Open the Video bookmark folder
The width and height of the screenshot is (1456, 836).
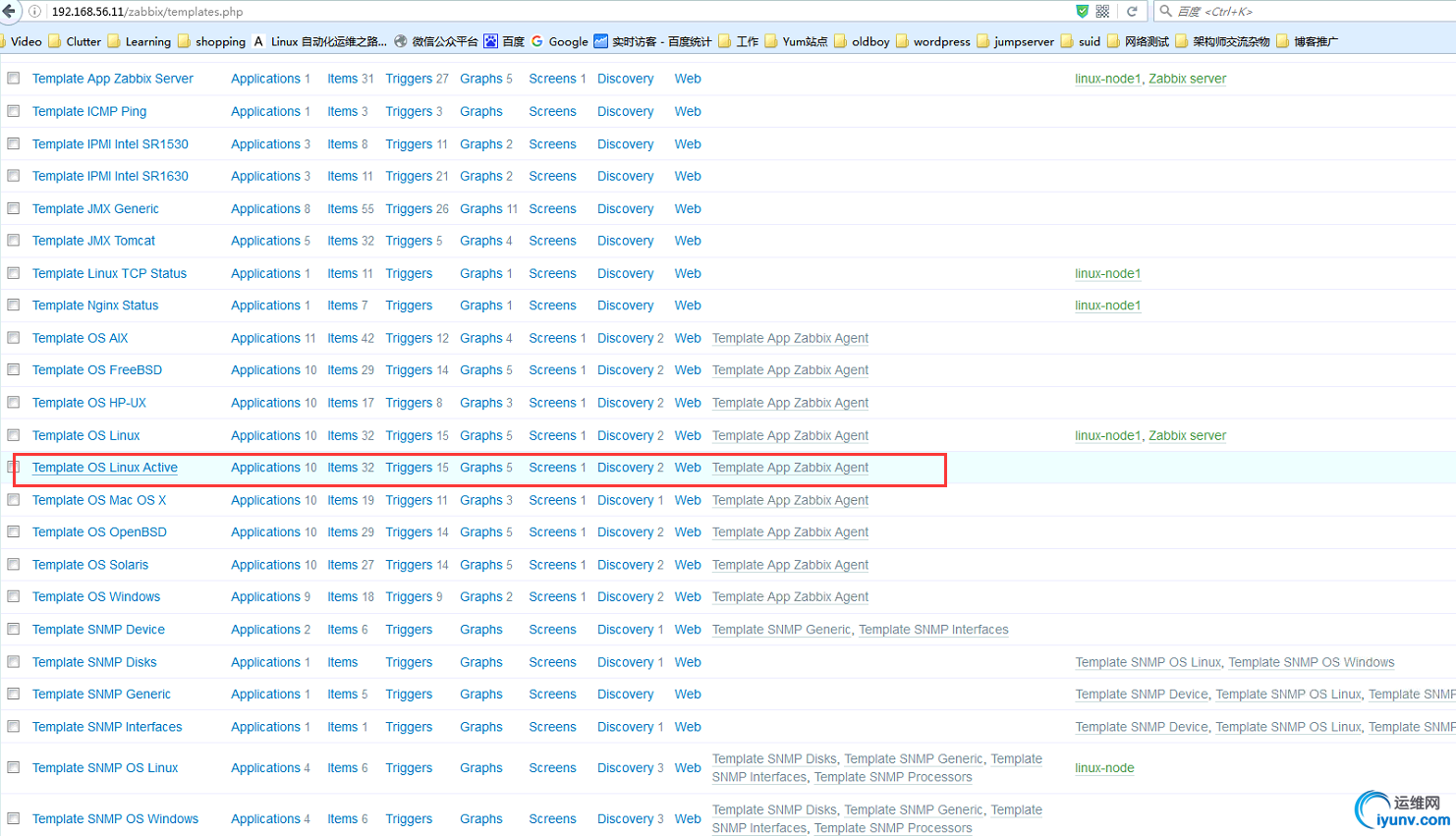22,41
